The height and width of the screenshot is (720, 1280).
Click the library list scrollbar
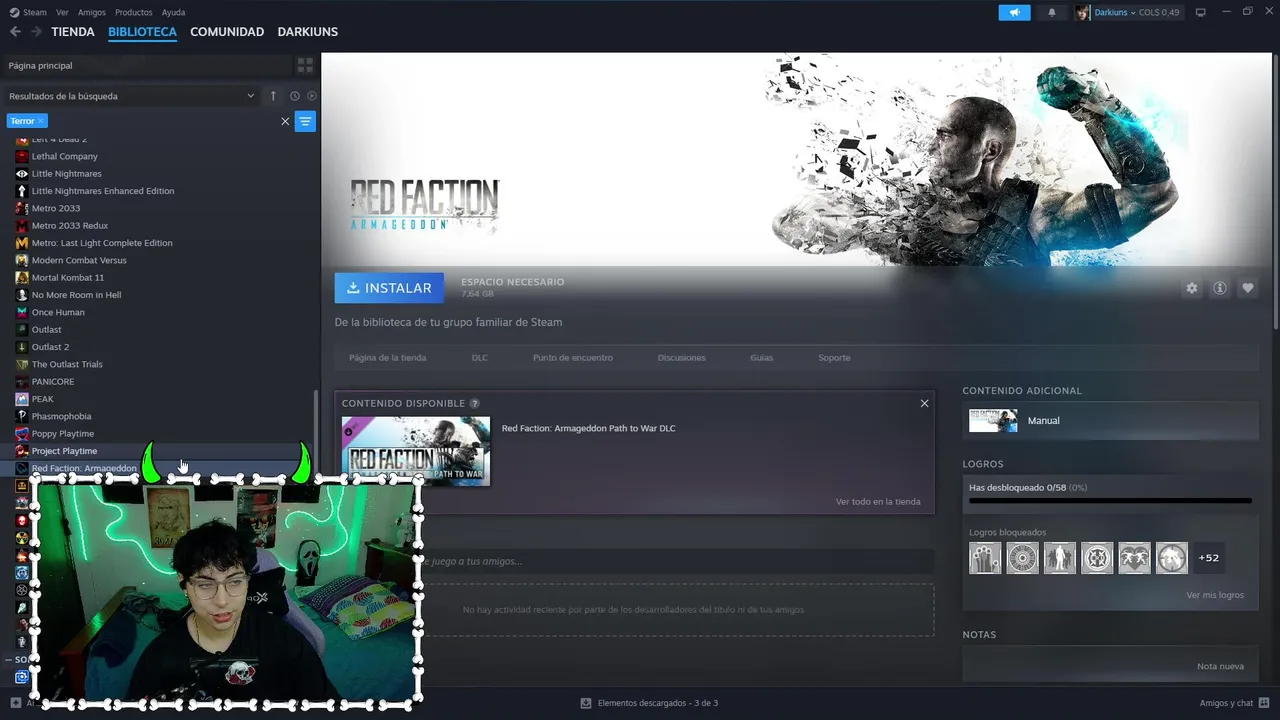coord(316,432)
